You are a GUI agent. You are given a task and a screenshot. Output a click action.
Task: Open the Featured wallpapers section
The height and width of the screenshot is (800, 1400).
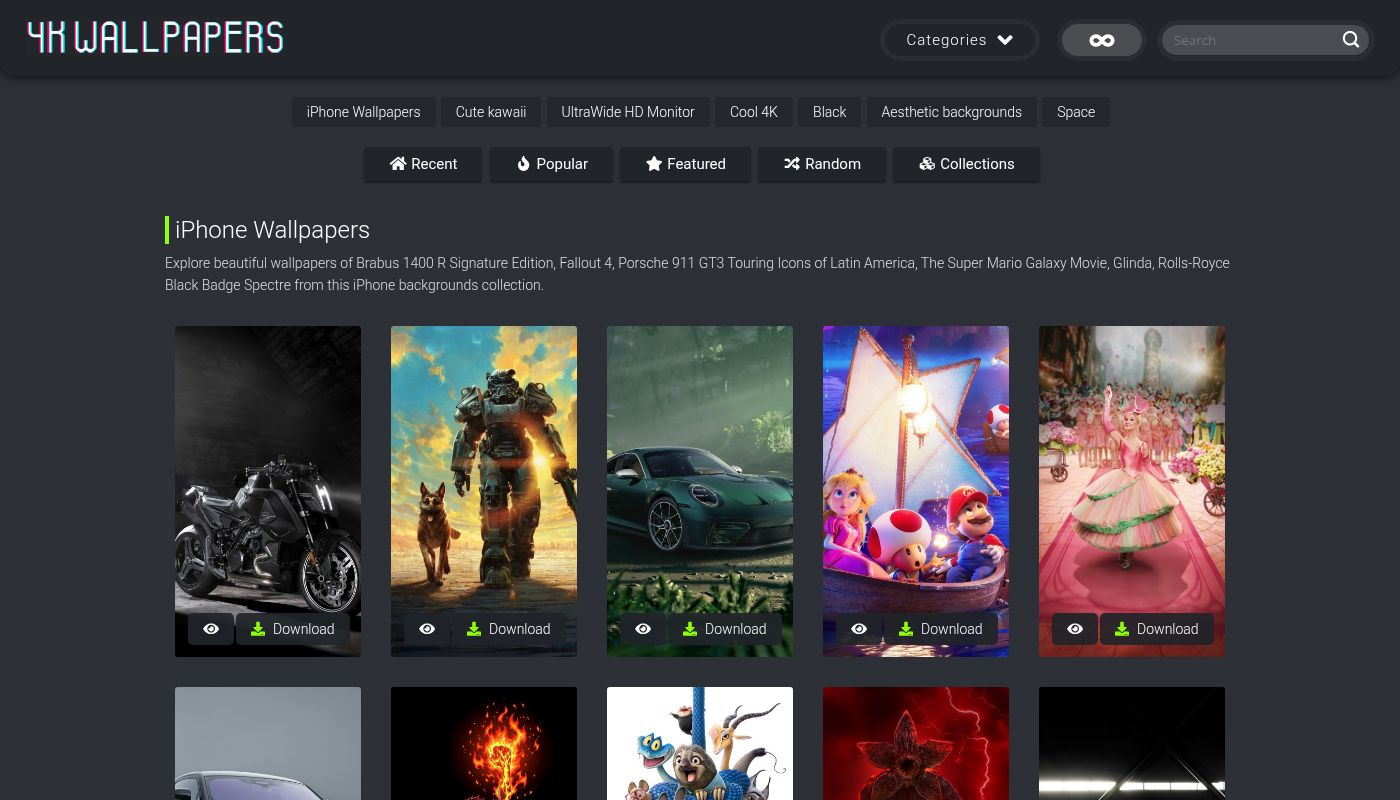pos(685,164)
